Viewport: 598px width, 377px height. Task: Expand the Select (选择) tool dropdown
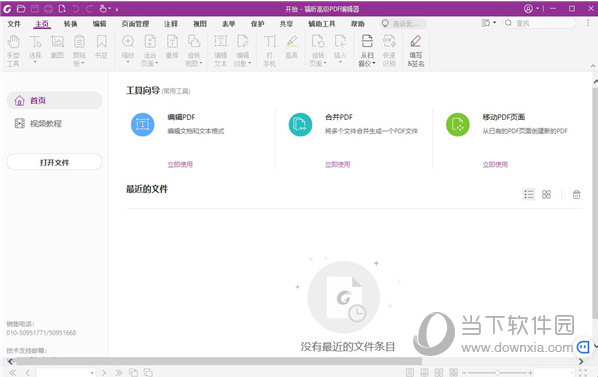coord(35,61)
